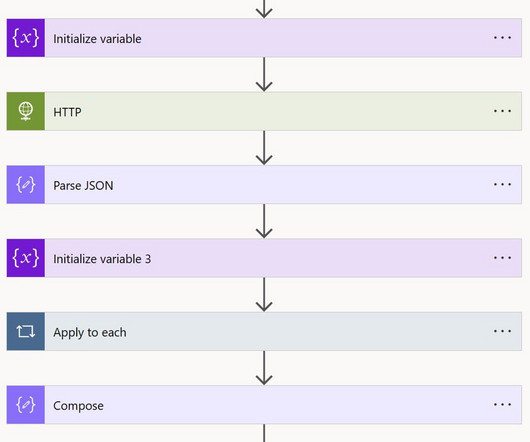Insert step on arrow above Apply to each
530x442 pixels.
click(264, 295)
